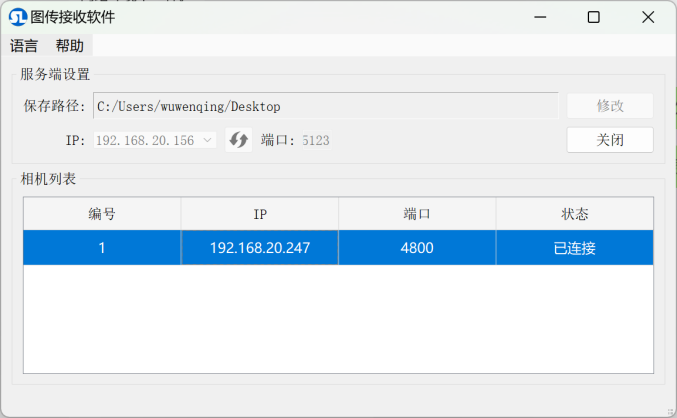Select camera row number cell 1
This screenshot has height=418, width=677.
[102, 247]
